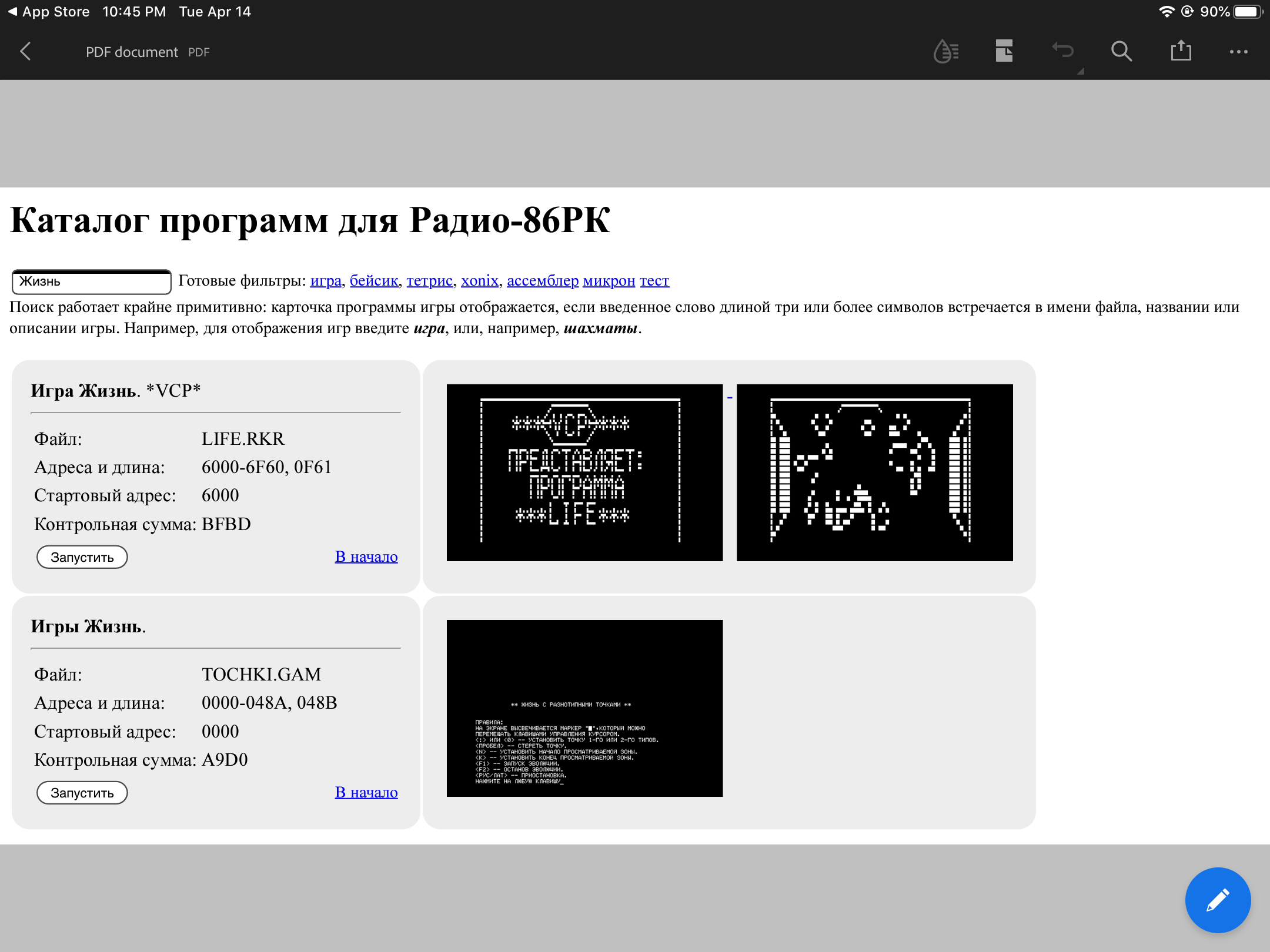Image resolution: width=1270 pixels, height=952 pixels.
Task: Follow the xonix filter link
Action: click(x=479, y=281)
